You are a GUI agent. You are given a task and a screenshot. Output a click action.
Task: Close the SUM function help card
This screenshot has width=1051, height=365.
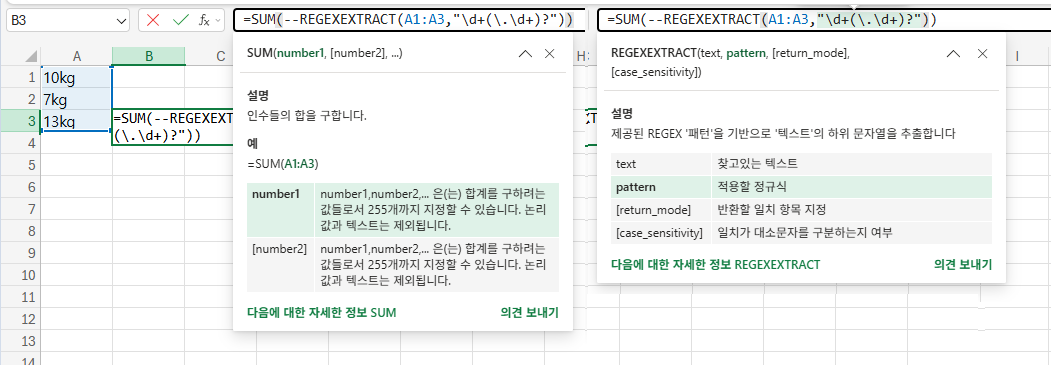(x=550, y=54)
